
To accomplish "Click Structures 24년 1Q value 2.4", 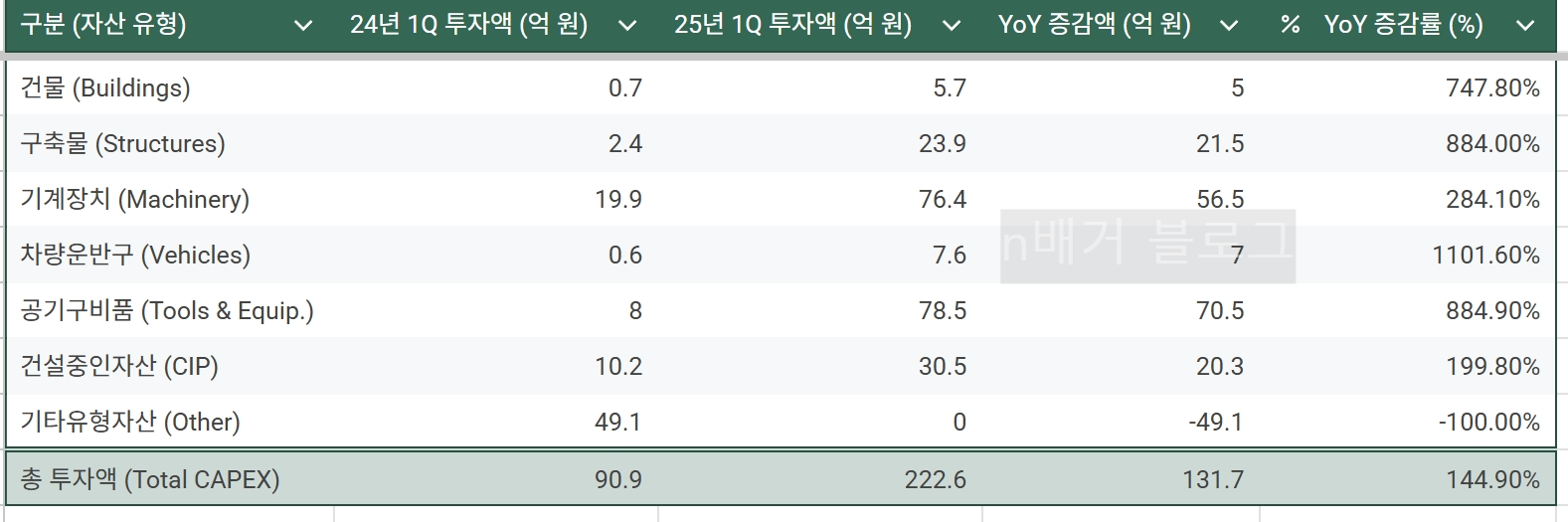I will coord(625,143).
